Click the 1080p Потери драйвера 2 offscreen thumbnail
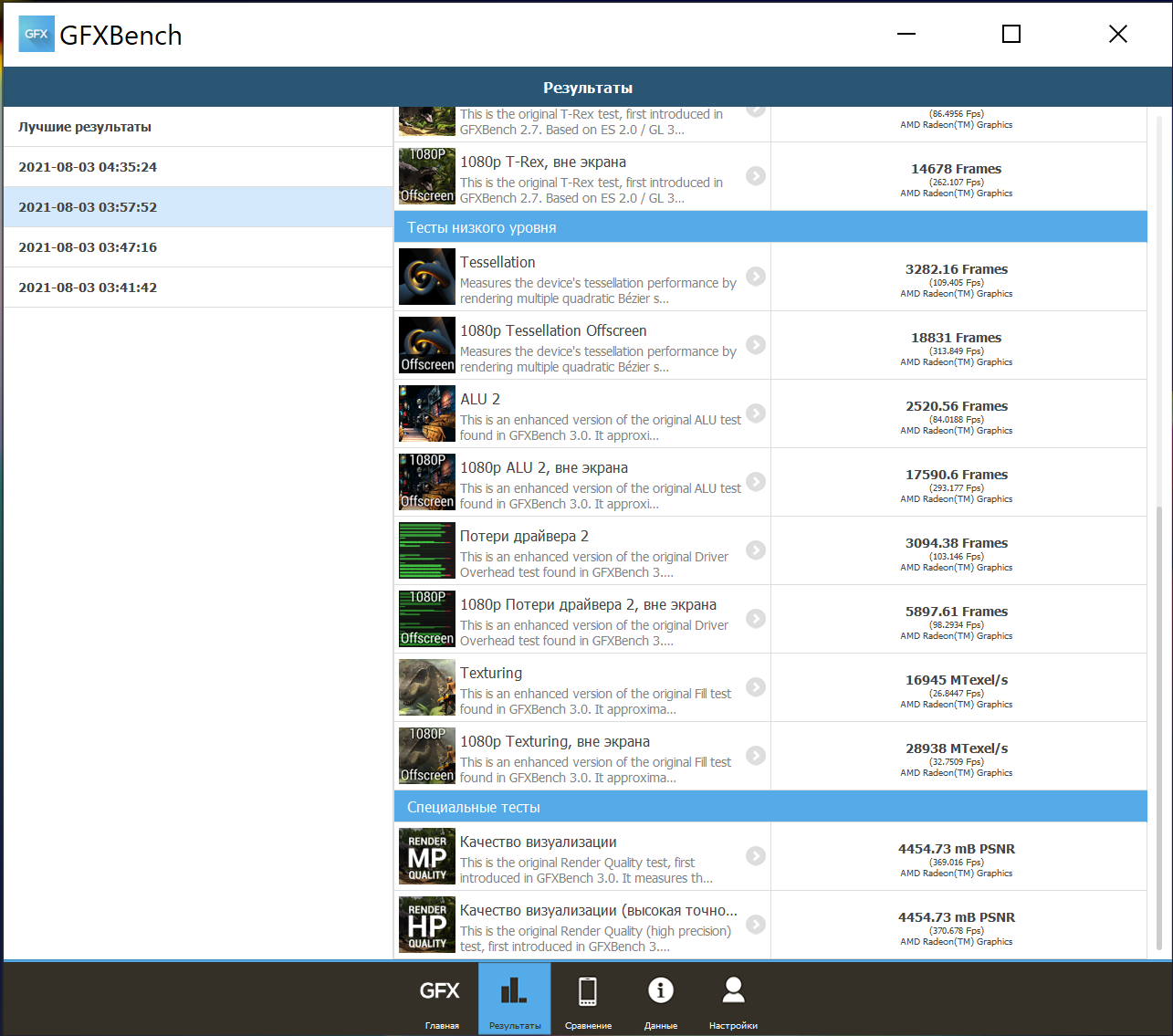 click(x=427, y=619)
